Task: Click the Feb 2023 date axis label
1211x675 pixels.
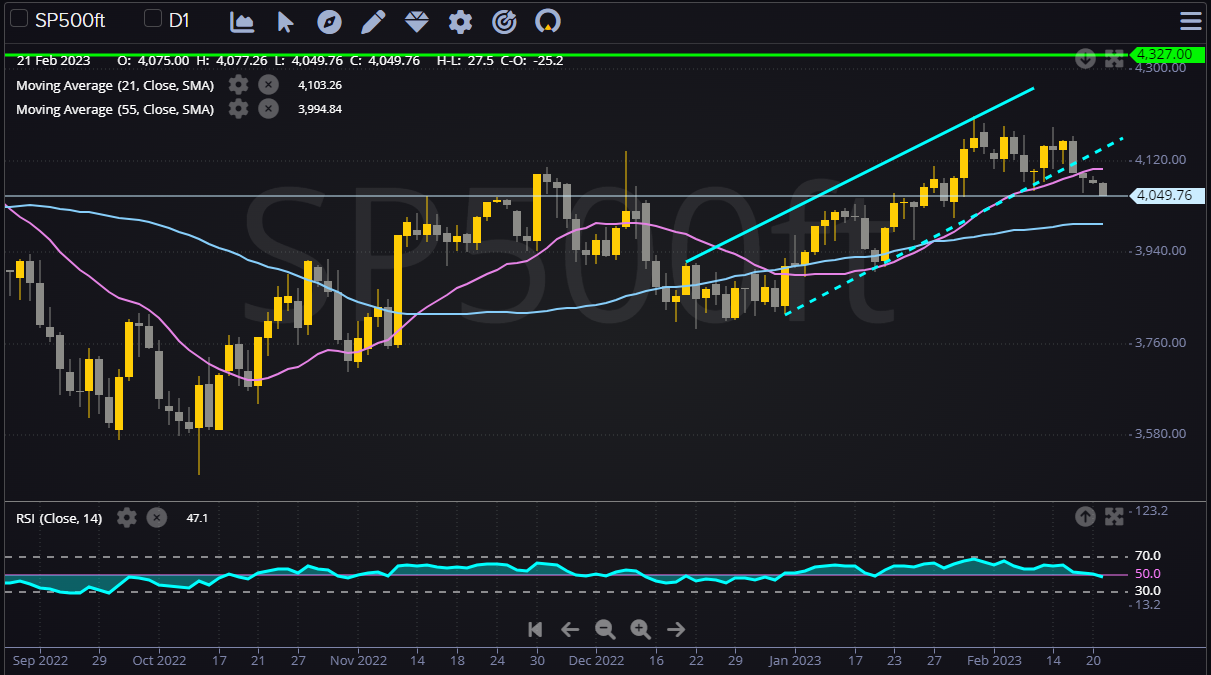Action: (995, 660)
